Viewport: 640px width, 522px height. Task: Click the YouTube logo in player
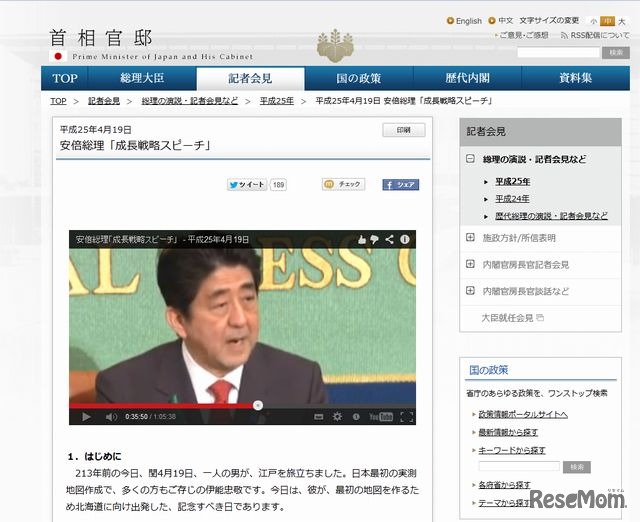(381, 417)
